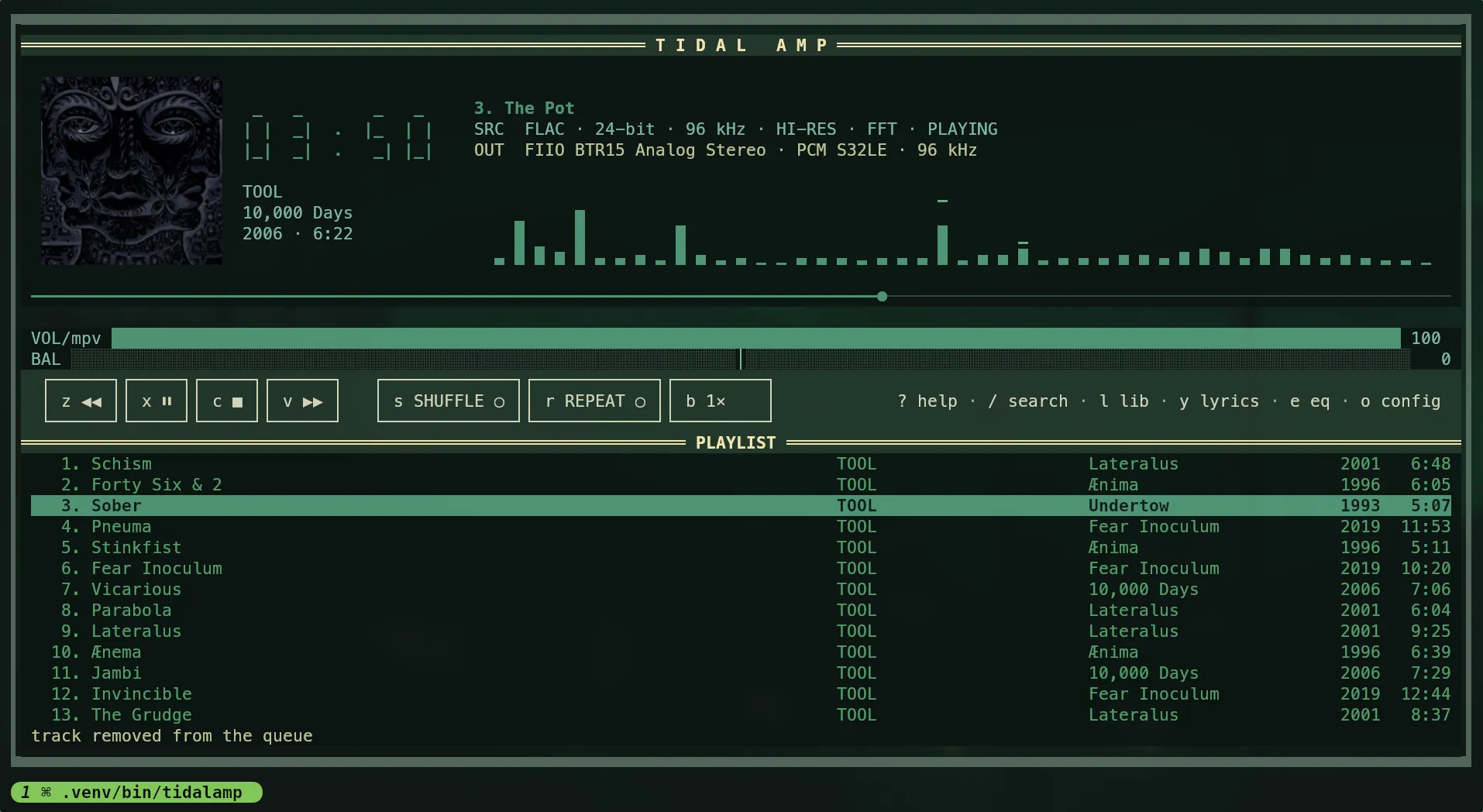Change playback speed with the 1× button
The image size is (1483, 812).
721,401
